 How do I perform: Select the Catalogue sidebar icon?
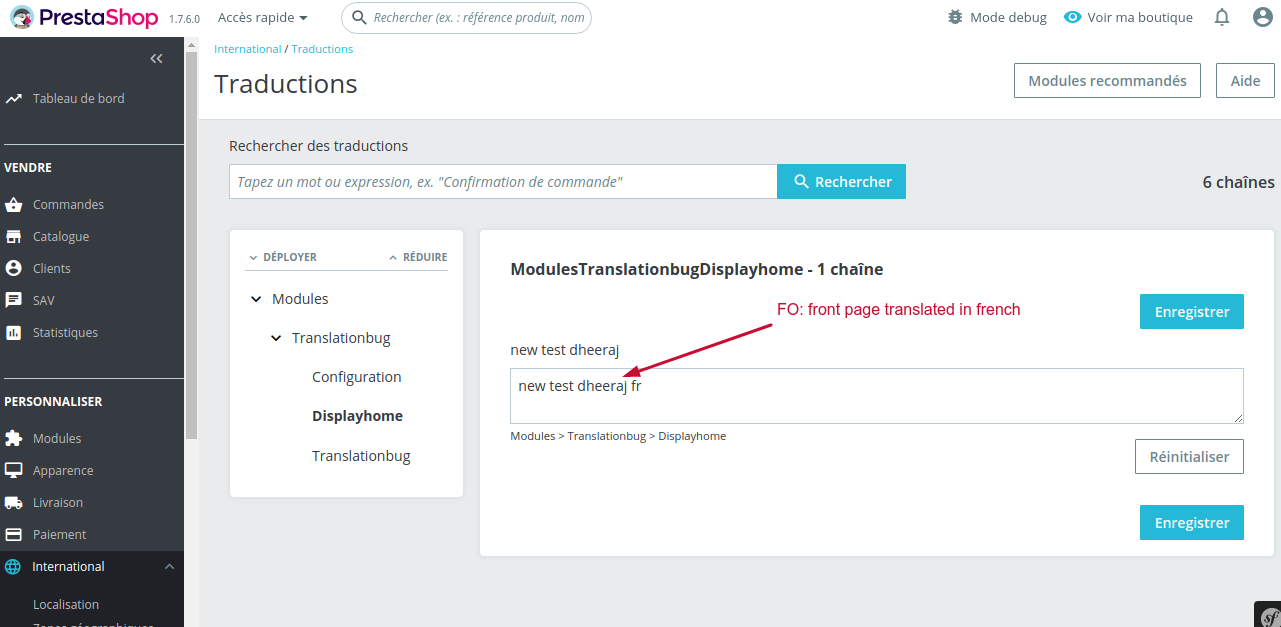14,236
